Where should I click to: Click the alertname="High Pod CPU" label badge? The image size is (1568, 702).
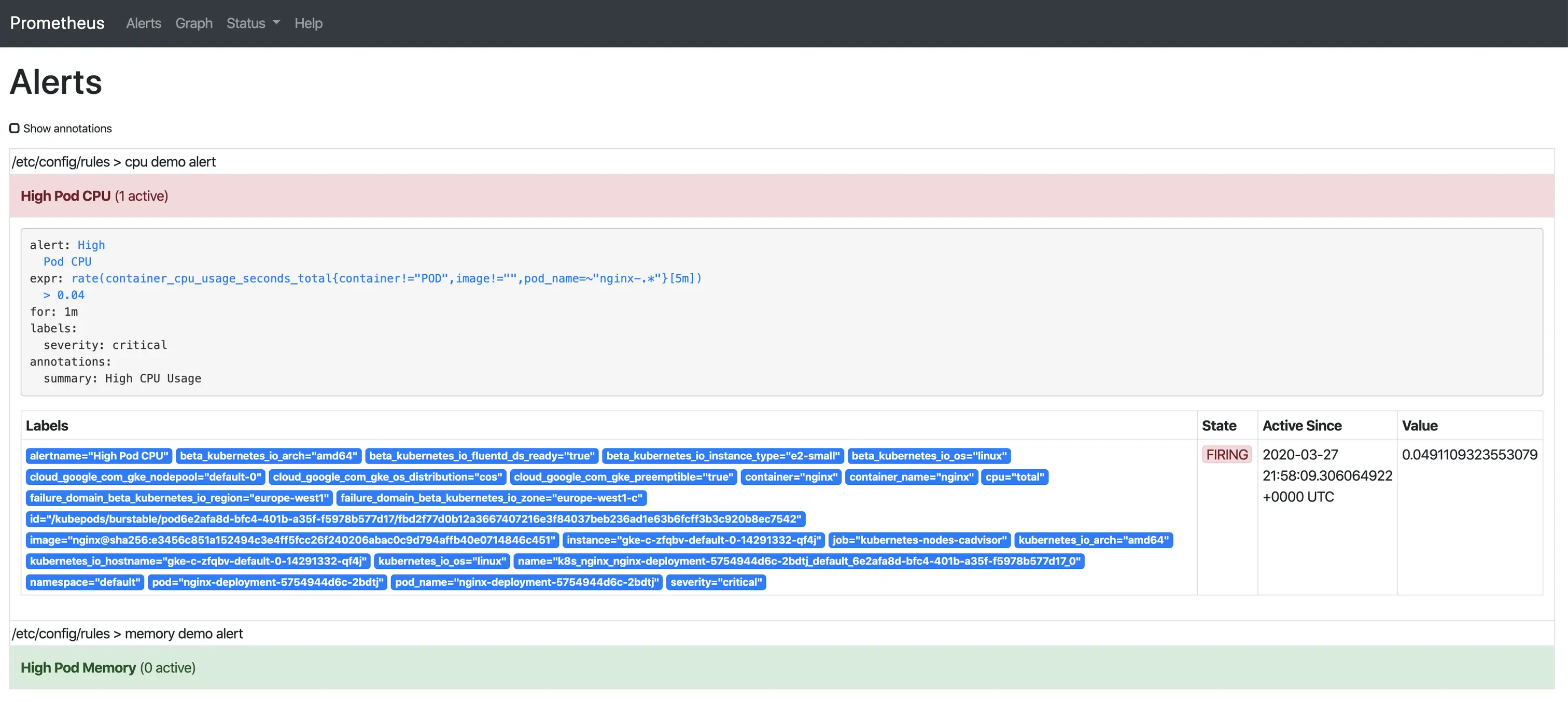99,456
